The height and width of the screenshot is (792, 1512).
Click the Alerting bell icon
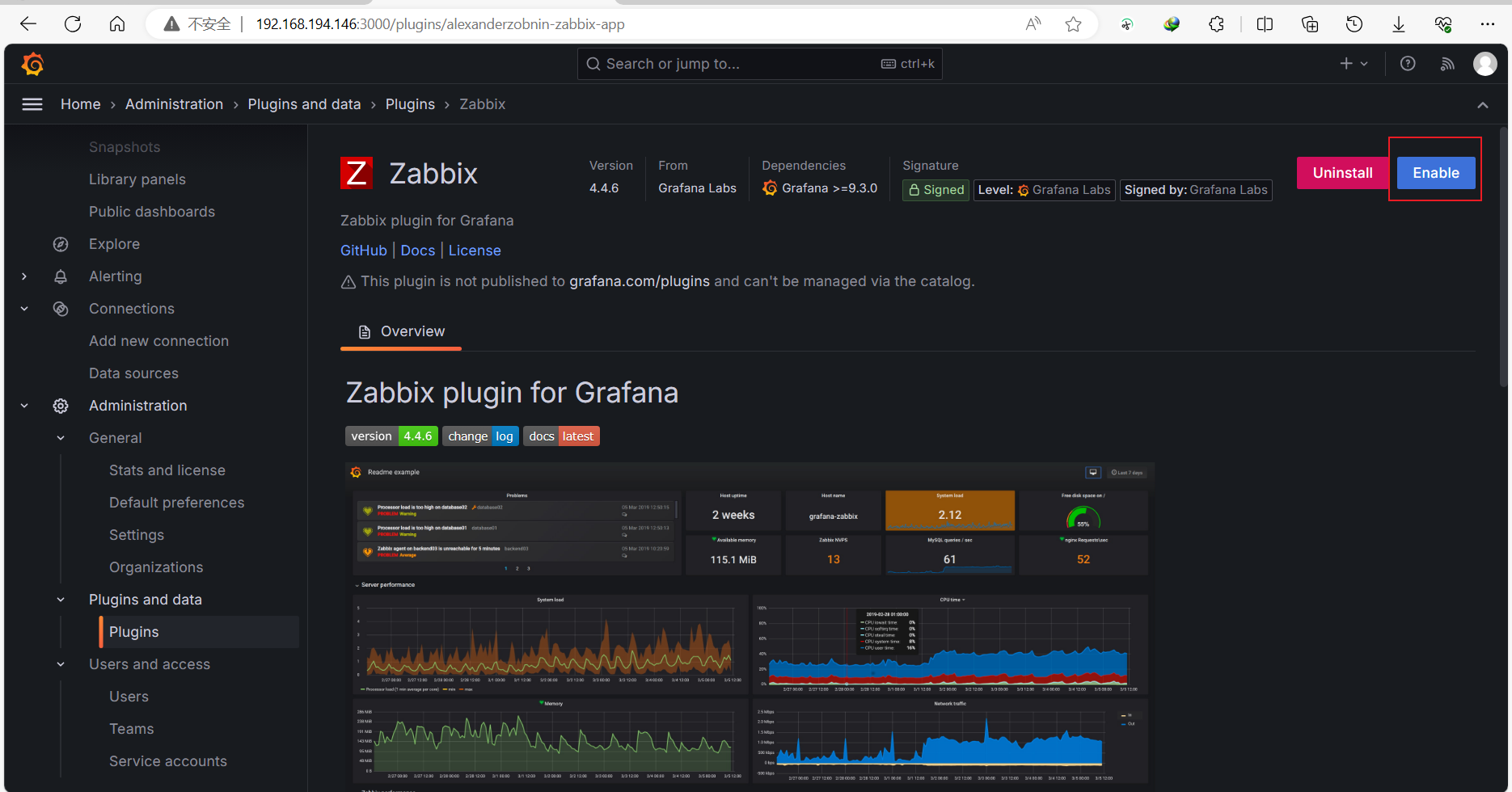[61, 276]
